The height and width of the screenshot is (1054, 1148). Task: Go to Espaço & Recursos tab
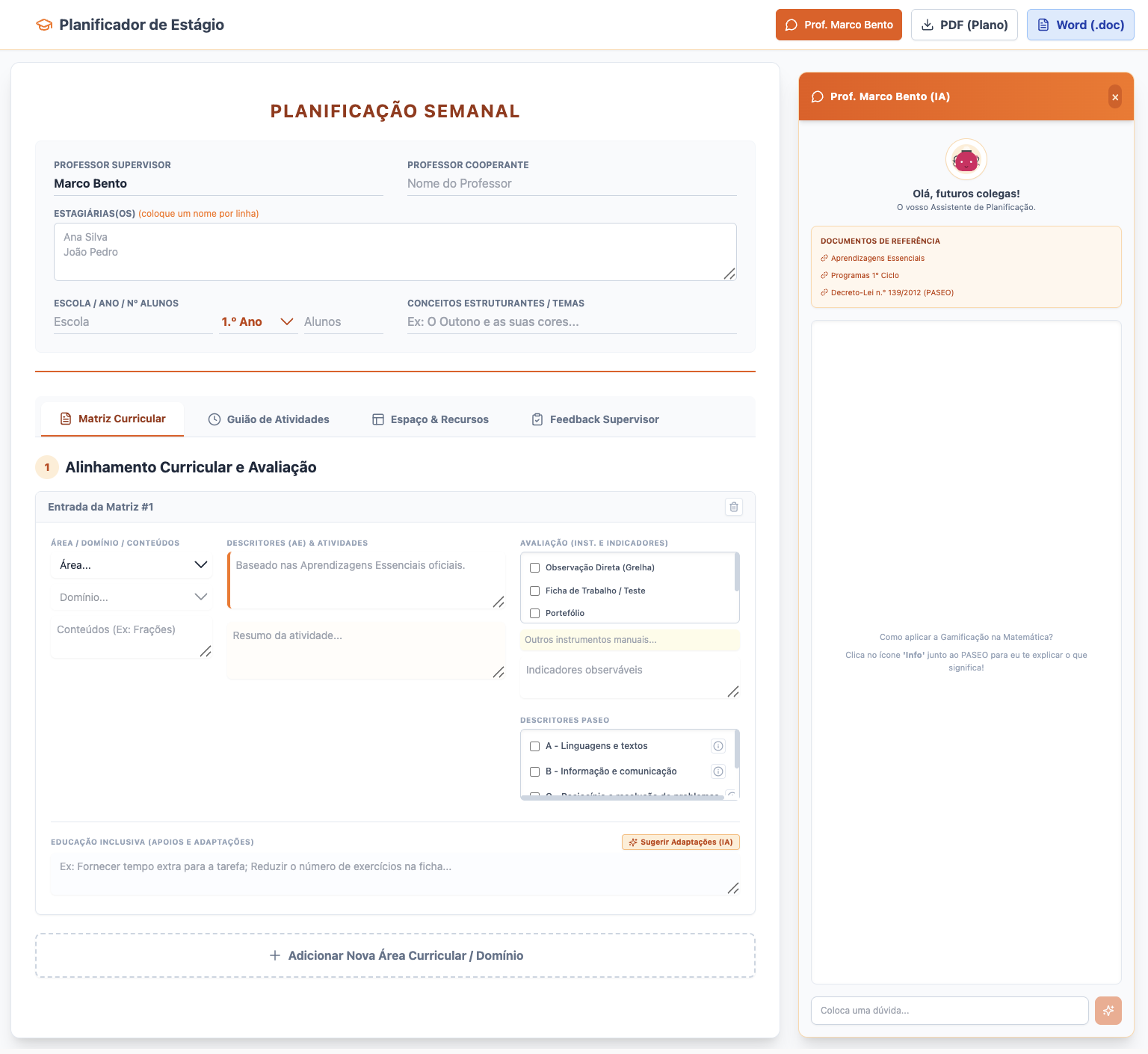pyautogui.click(x=430, y=419)
